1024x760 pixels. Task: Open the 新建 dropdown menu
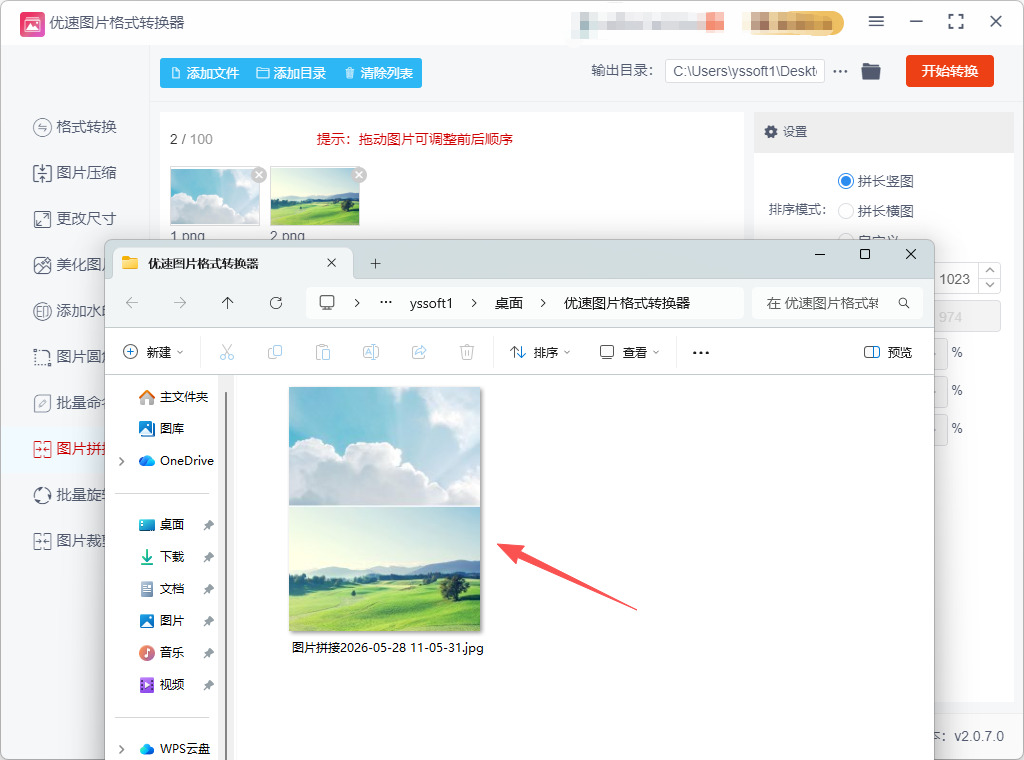tap(153, 353)
